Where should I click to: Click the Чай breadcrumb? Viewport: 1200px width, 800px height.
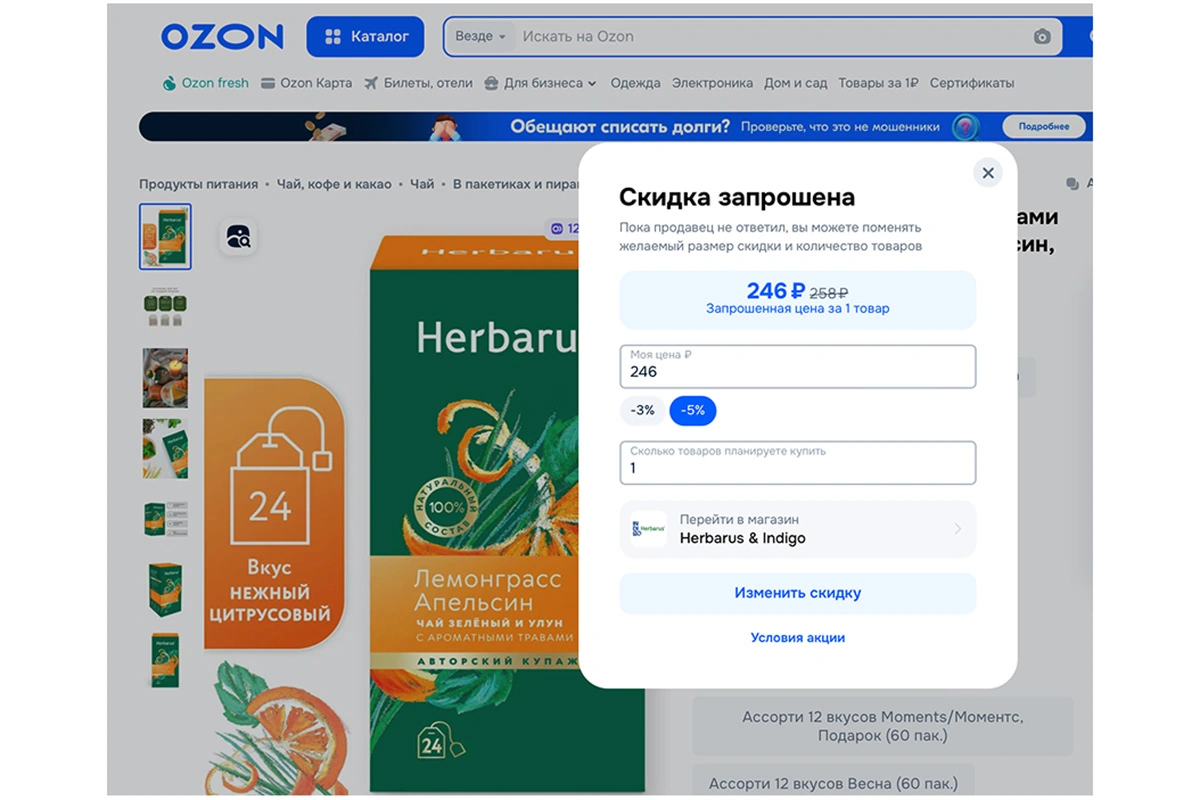tap(422, 184)
